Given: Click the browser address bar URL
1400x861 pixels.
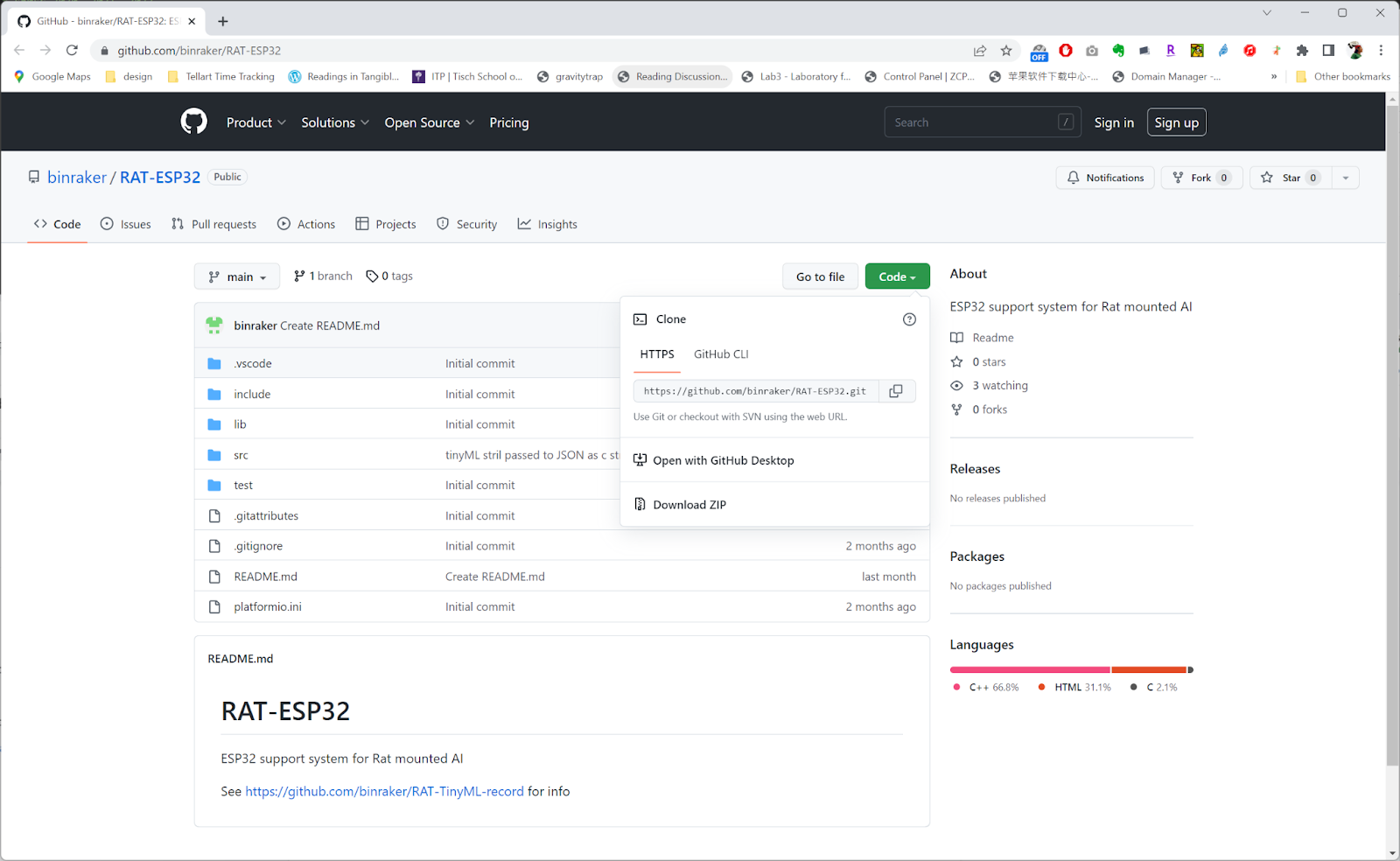Looking at the screenshot, I should point(199,51).
